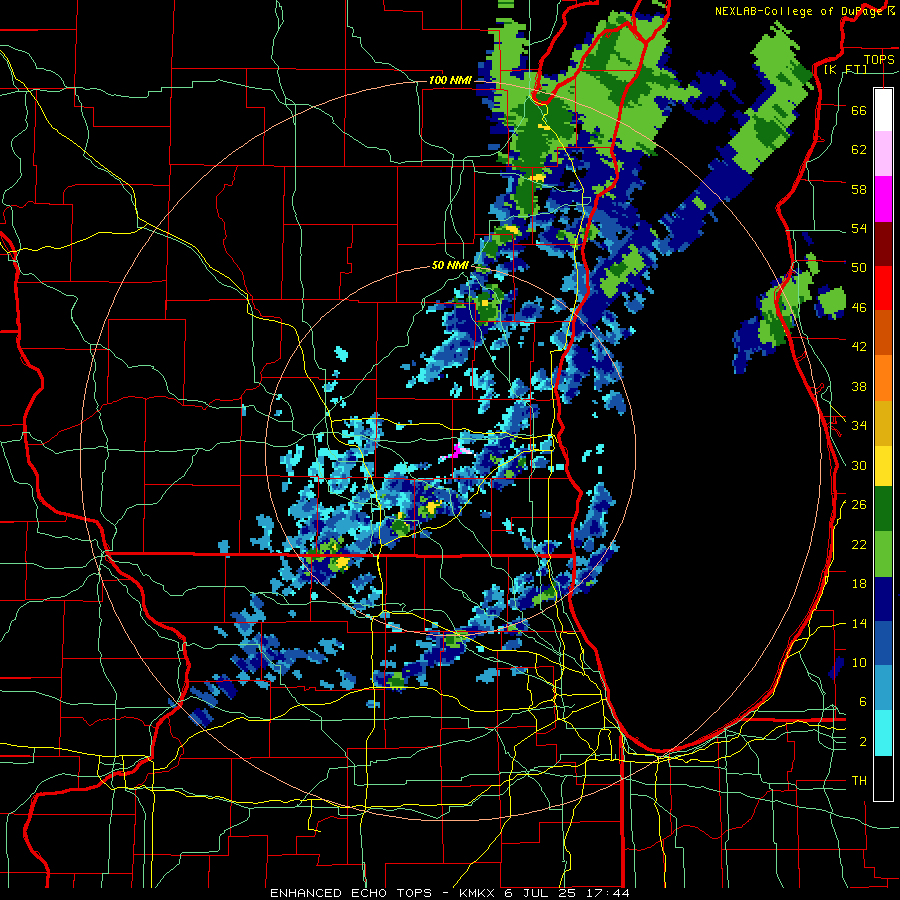Select the navy blue legend swatch
Image resolution: width=900 pixels, height=900 pixels.
click(x=883, y=599)
